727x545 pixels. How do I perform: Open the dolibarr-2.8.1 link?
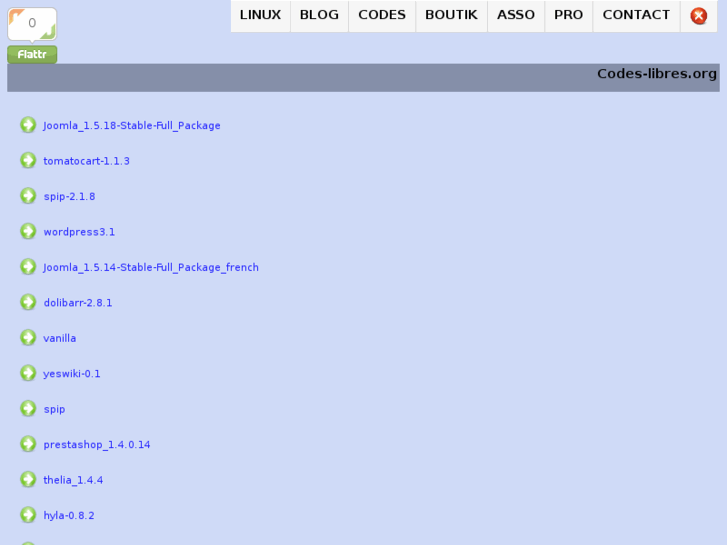pyautogui.click(x=78, y=303)
